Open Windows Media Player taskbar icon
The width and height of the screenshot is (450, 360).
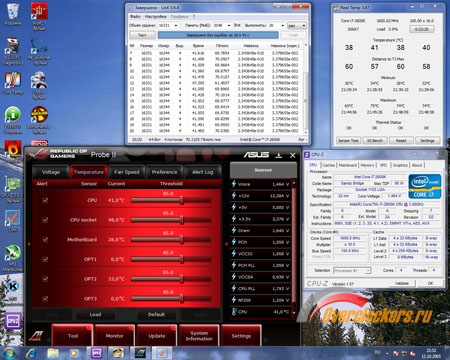coord(74,353)
